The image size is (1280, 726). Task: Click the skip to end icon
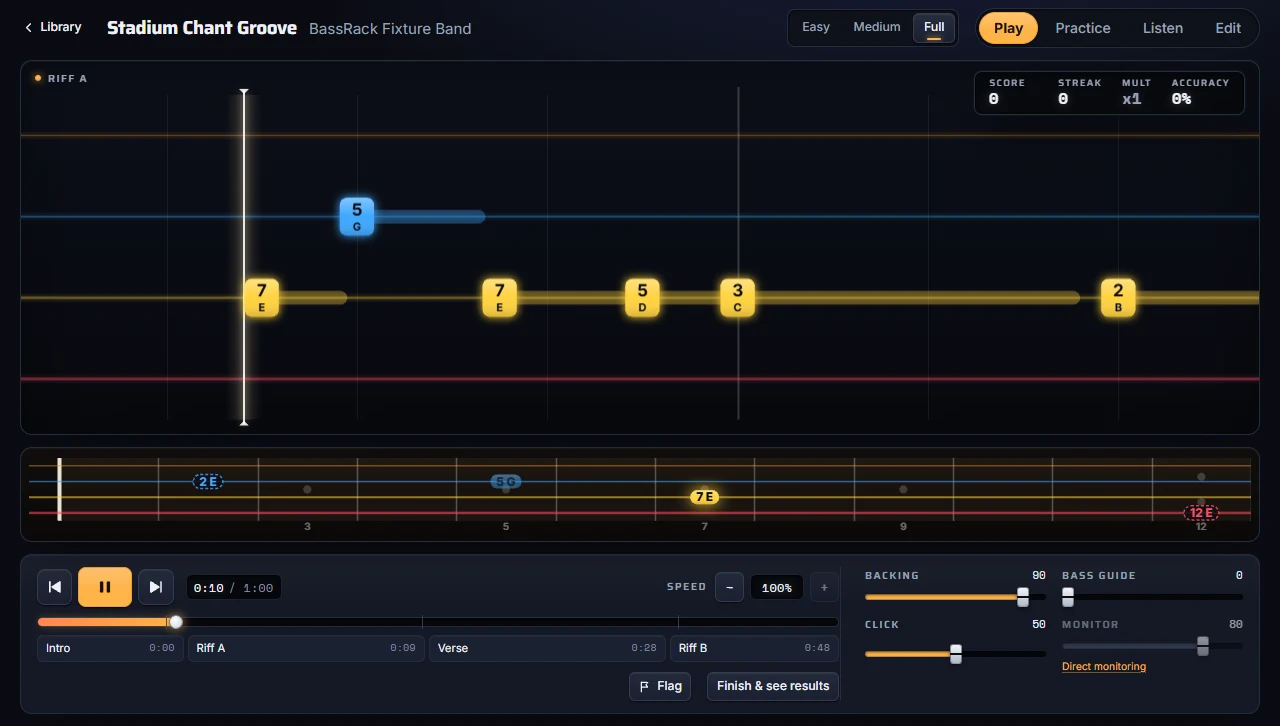156,587
